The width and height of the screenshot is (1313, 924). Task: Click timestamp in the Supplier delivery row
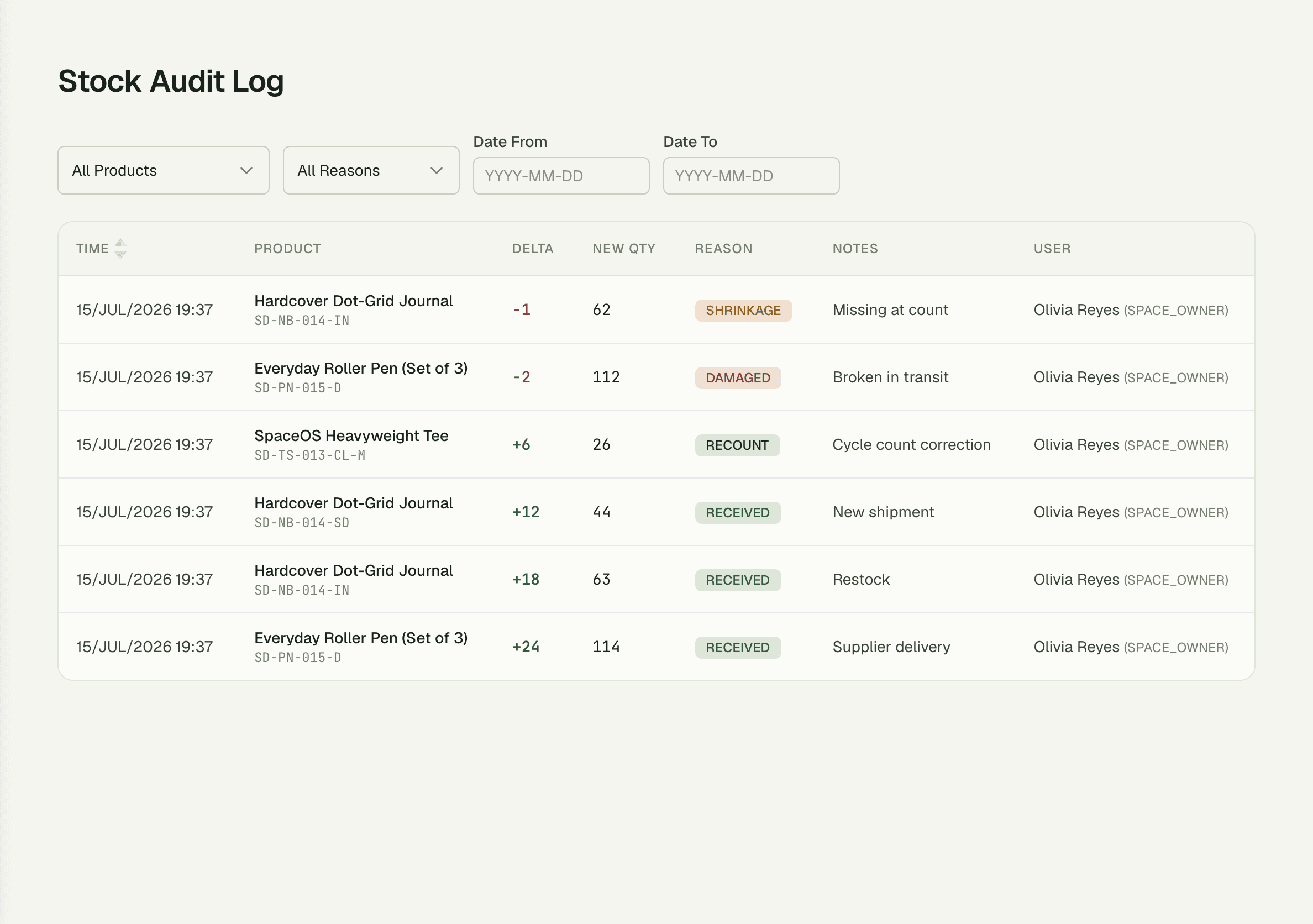145,647
